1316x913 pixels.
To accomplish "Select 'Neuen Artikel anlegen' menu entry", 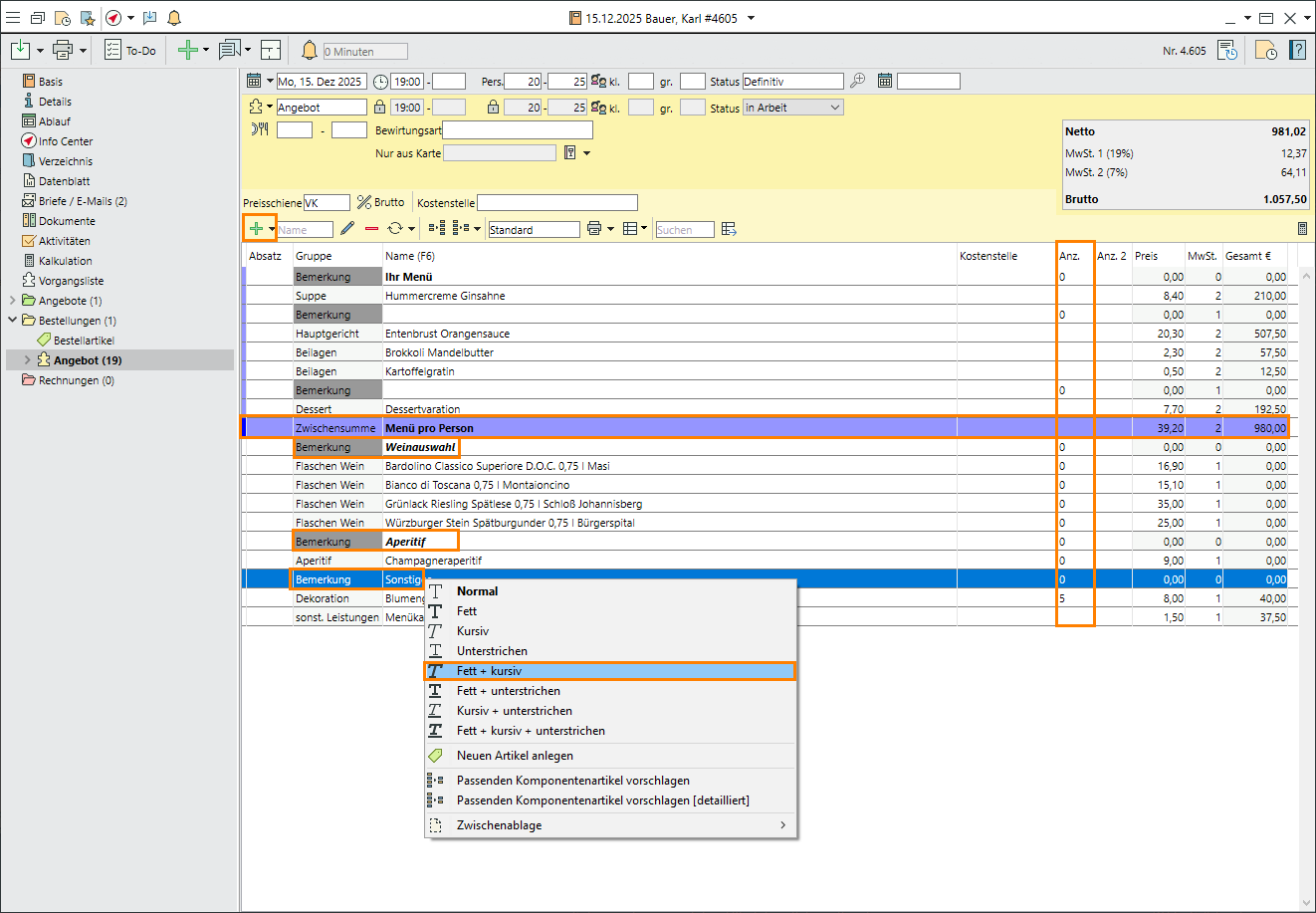I will [515, 756].
